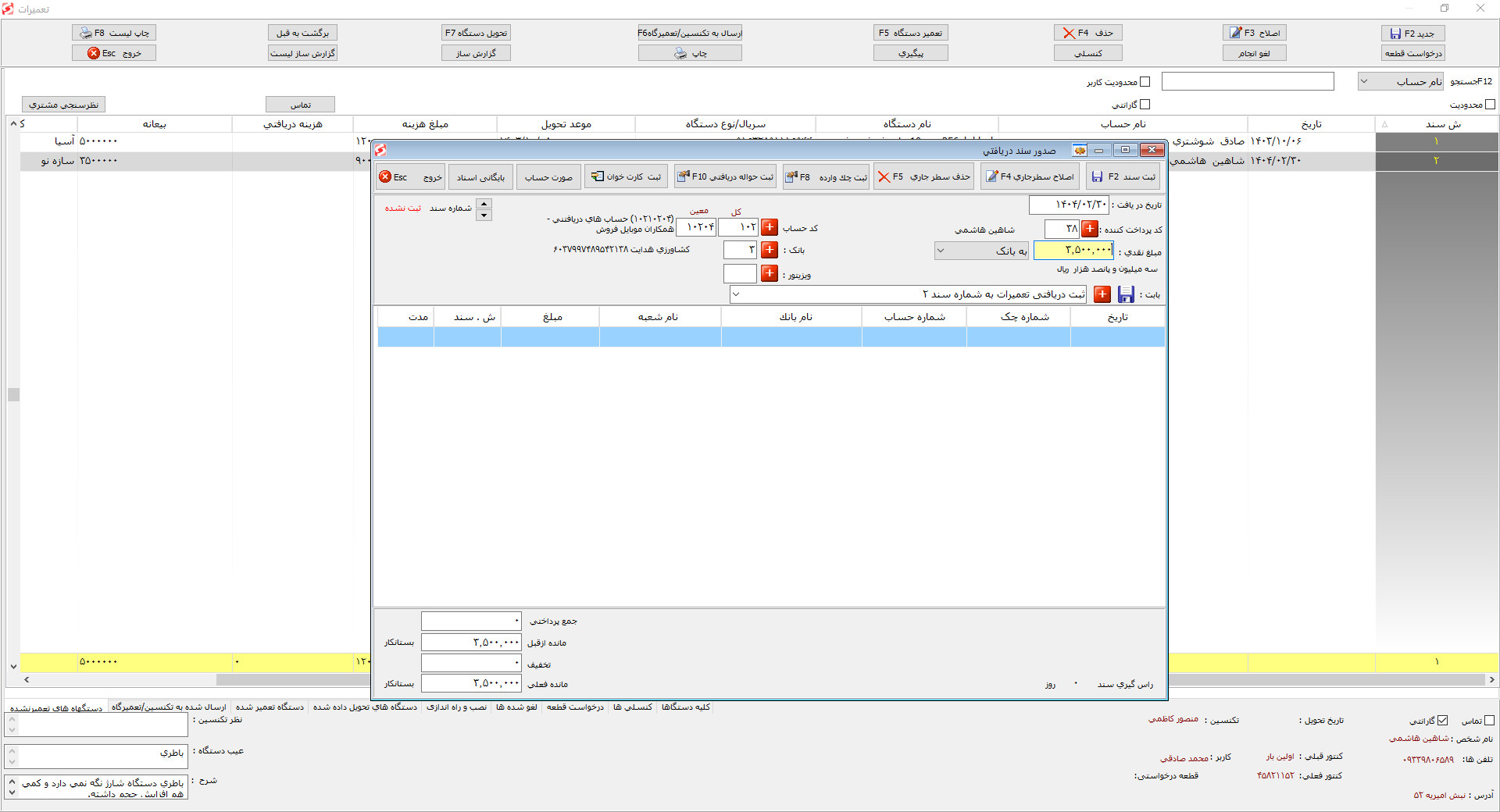Click the red plus beside کد حساب
Image resolution: width=1500 pixels, height=812 pixels.
(770, 227)
